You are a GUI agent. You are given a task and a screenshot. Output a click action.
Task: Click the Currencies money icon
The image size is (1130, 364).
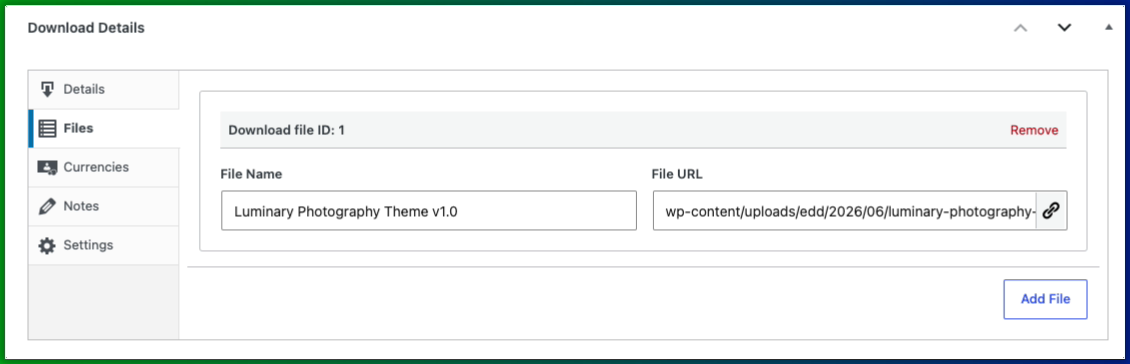click(47, 167)
